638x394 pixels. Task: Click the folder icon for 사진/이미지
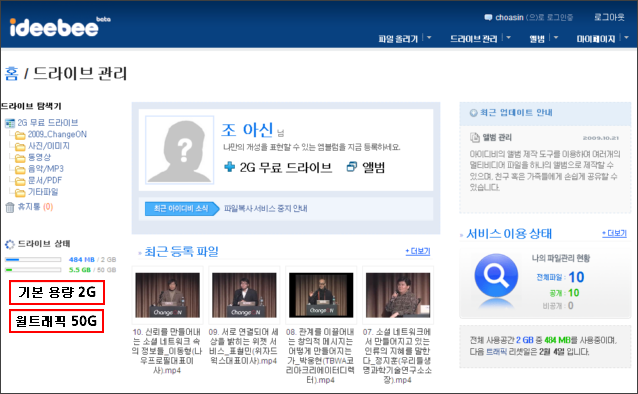20,147
